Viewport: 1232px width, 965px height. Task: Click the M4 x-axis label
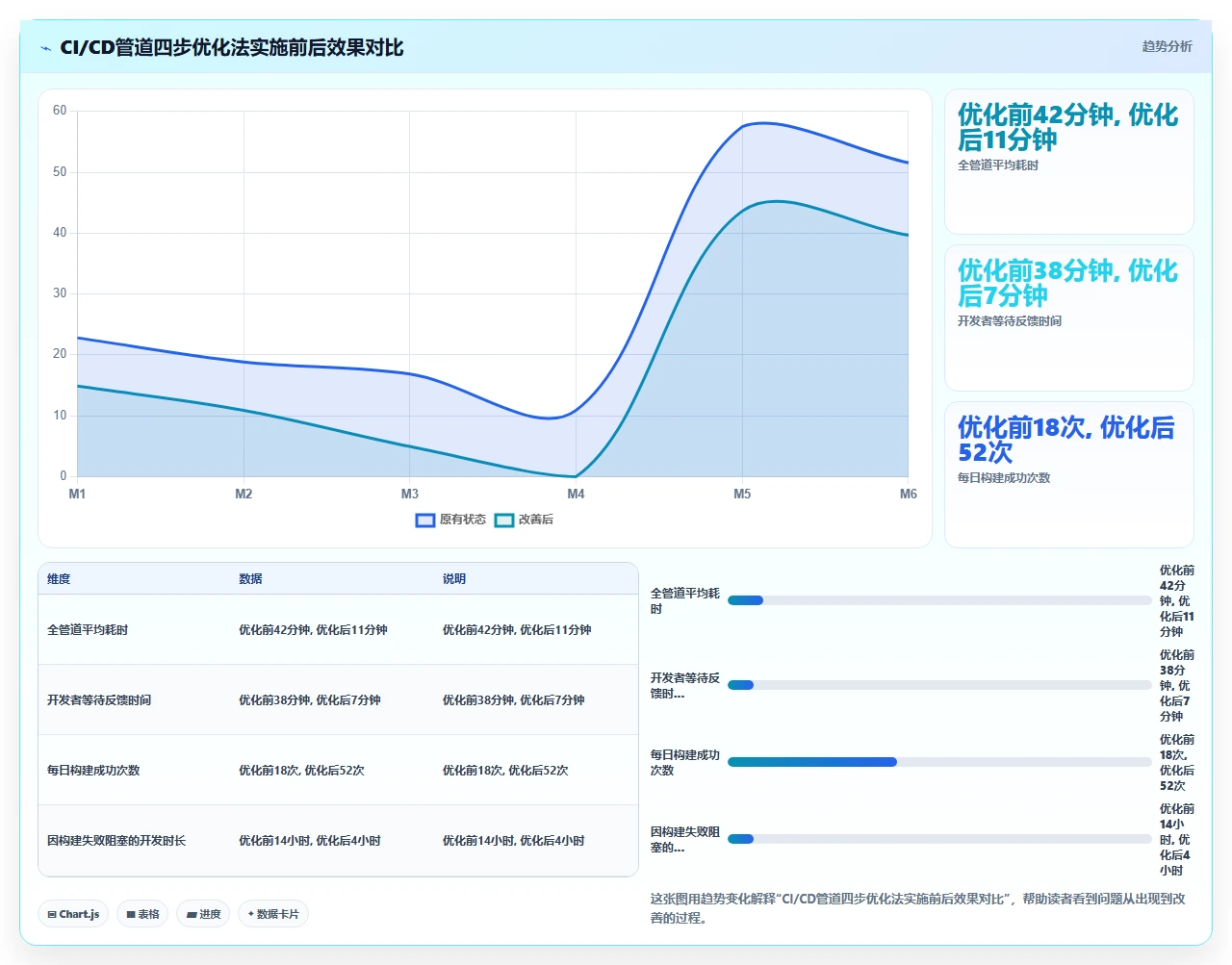pos(576,494)
